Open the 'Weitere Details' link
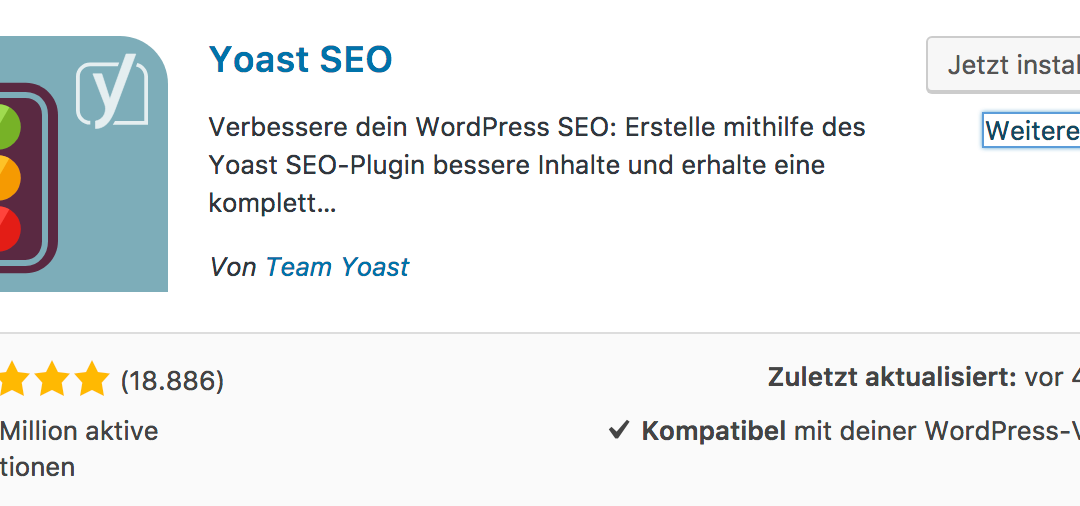 [x=1032, y=131]
